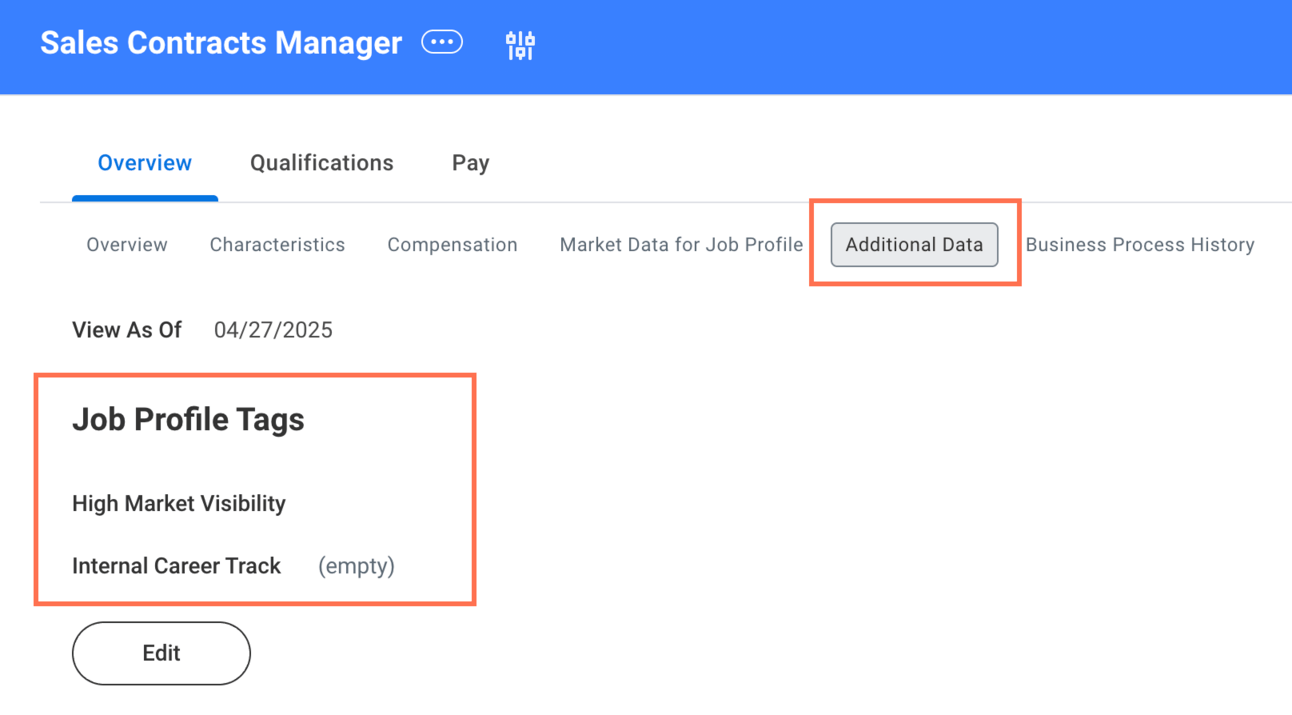Screen dimensions: 1292x715
Task: Click the blue underline beneath active Overview tab
Action: [145, 198]
